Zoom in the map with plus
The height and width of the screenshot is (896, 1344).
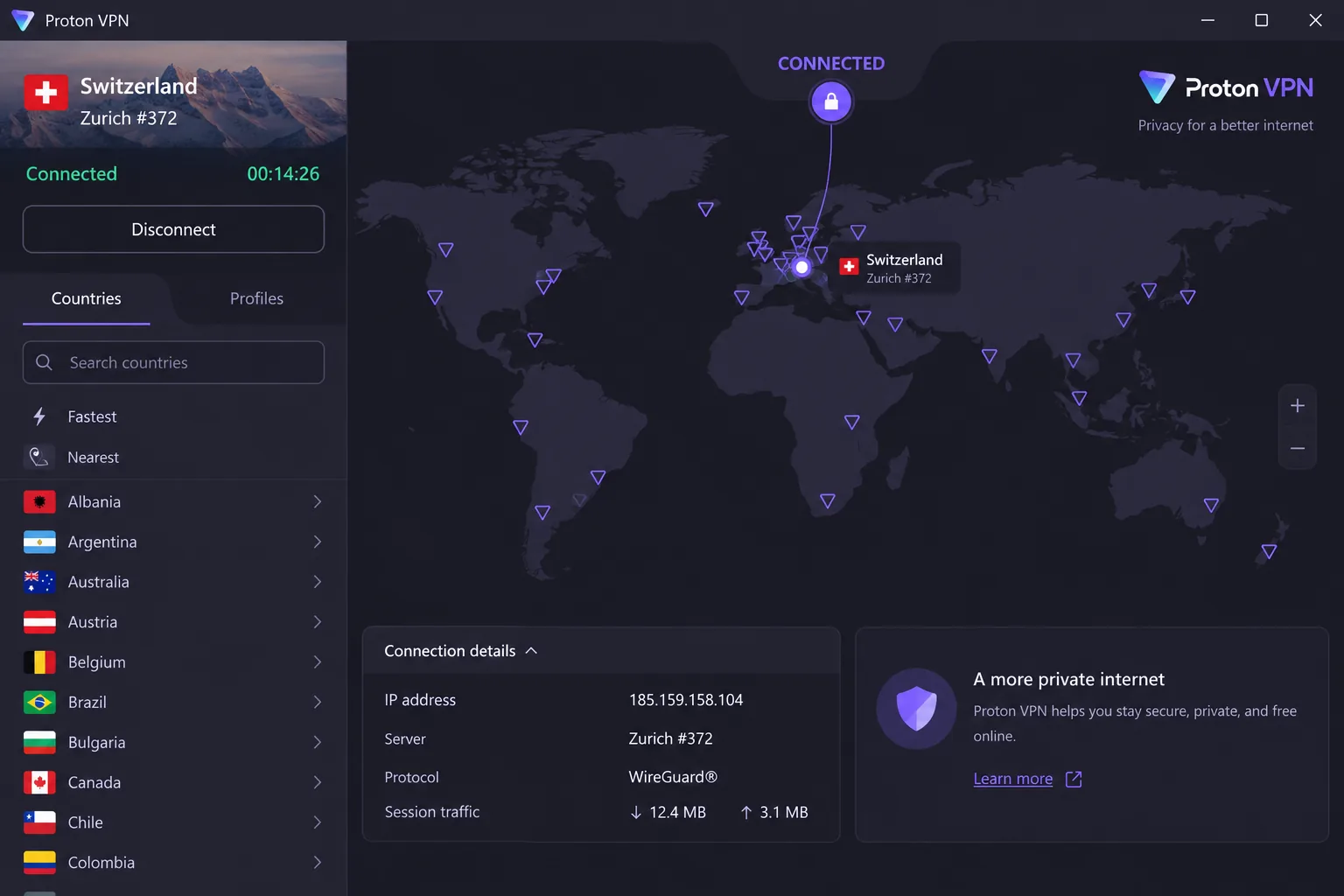click(x=1298, y=406)
